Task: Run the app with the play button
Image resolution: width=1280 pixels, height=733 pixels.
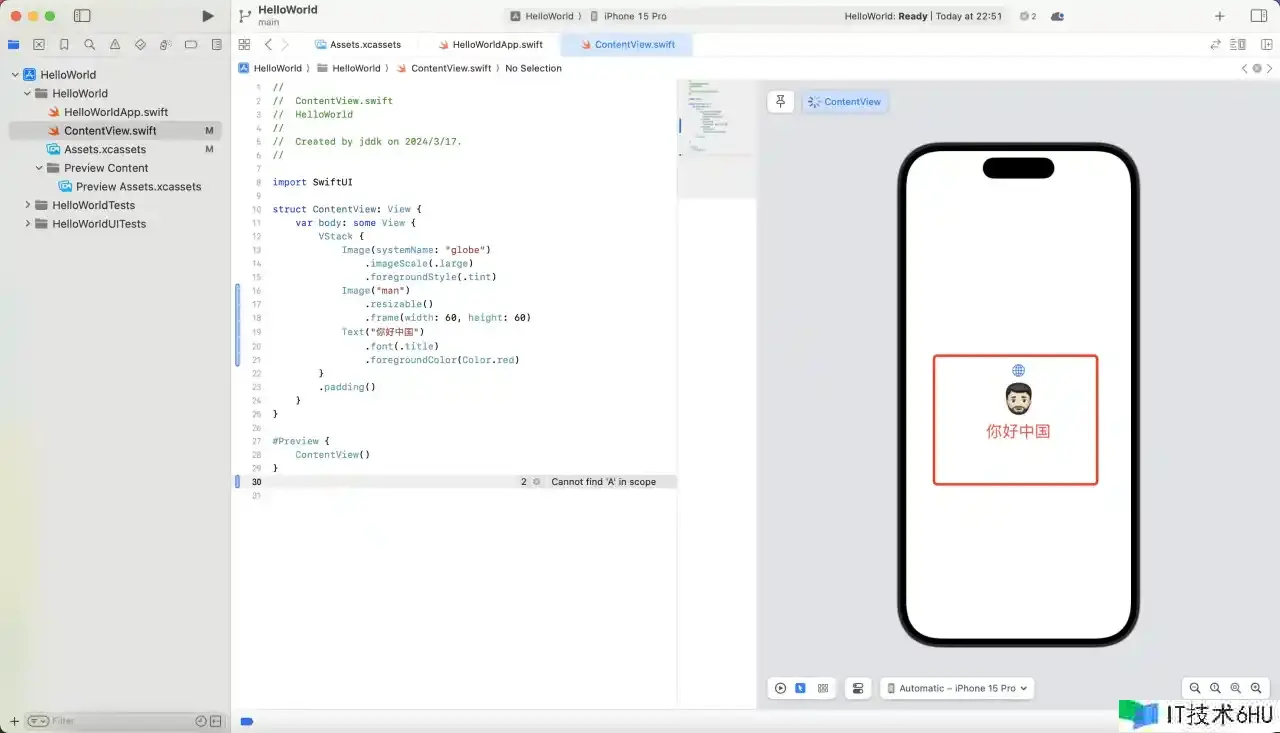Action: pyautogui.click(x=207, y=16)
